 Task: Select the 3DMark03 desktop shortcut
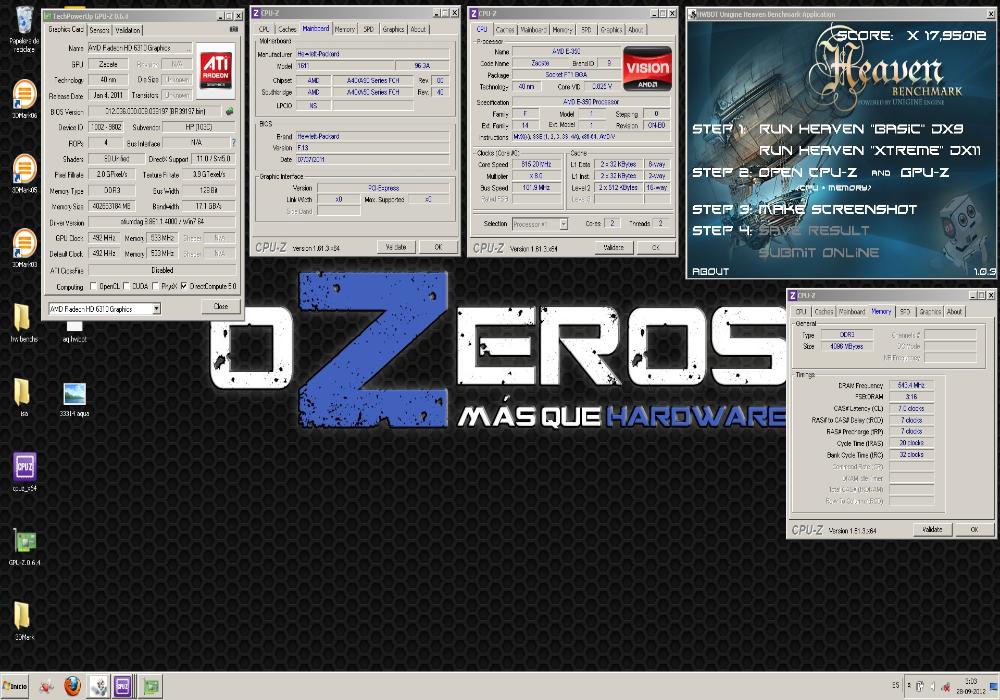point(24,248)
